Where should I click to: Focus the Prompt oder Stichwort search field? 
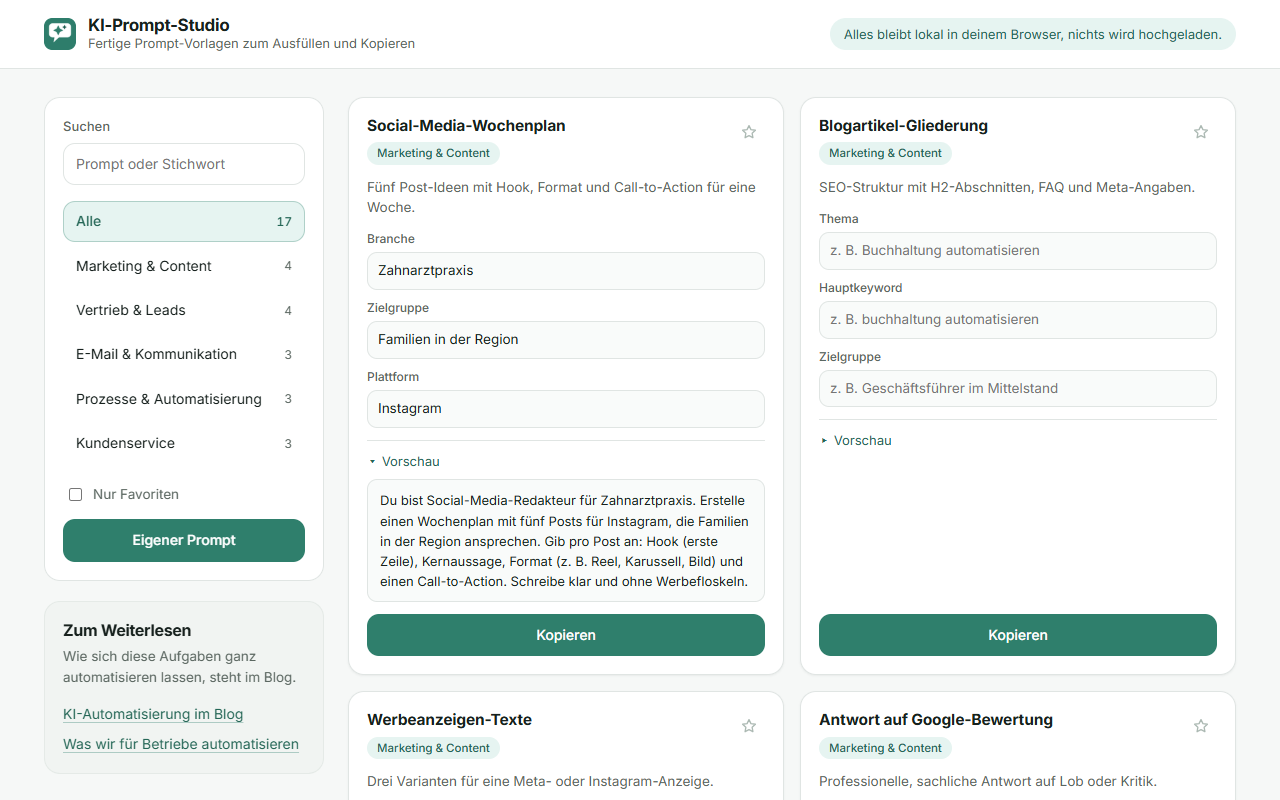point(184,164)
